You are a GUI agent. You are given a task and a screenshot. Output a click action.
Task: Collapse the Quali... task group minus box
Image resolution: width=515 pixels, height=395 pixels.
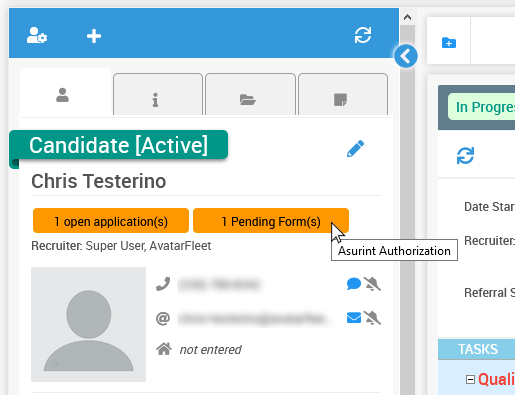[470, 379]
